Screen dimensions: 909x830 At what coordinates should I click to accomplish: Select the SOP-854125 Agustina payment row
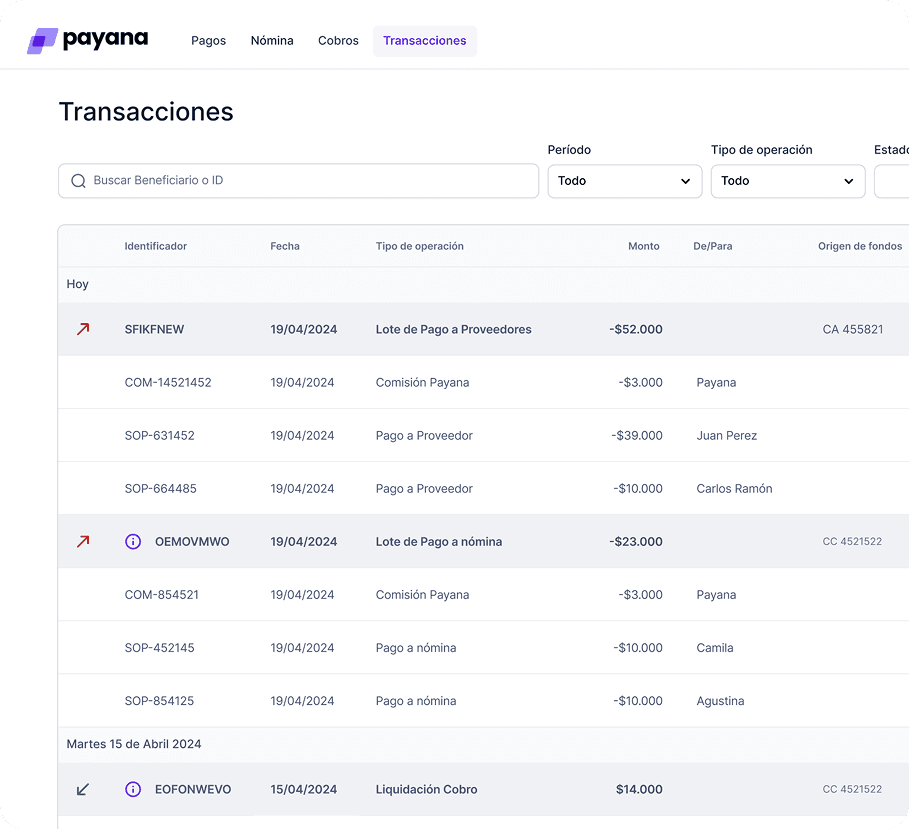click(160, 701)
